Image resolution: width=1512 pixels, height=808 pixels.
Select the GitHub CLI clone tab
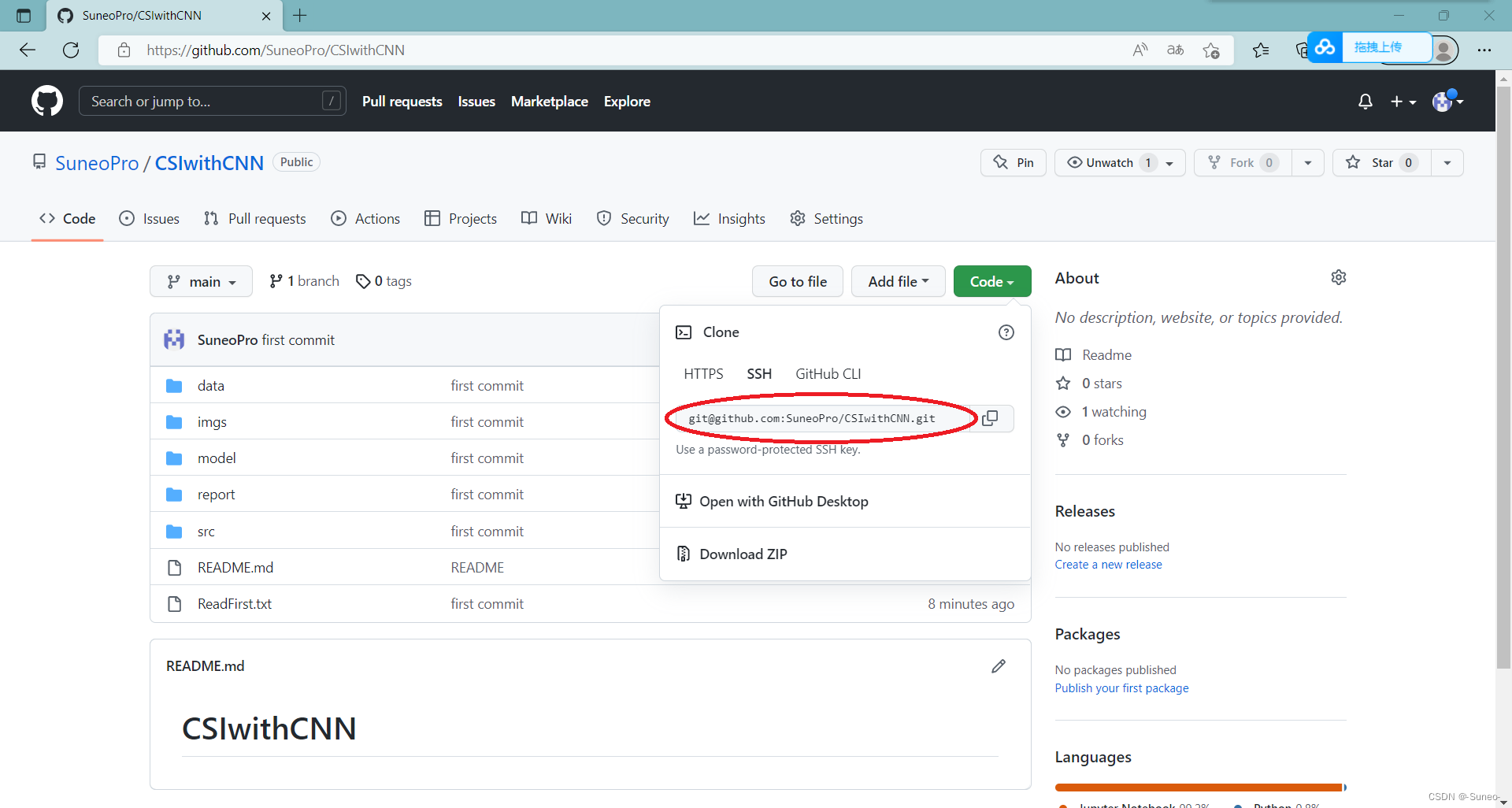(x=828, y=374)
